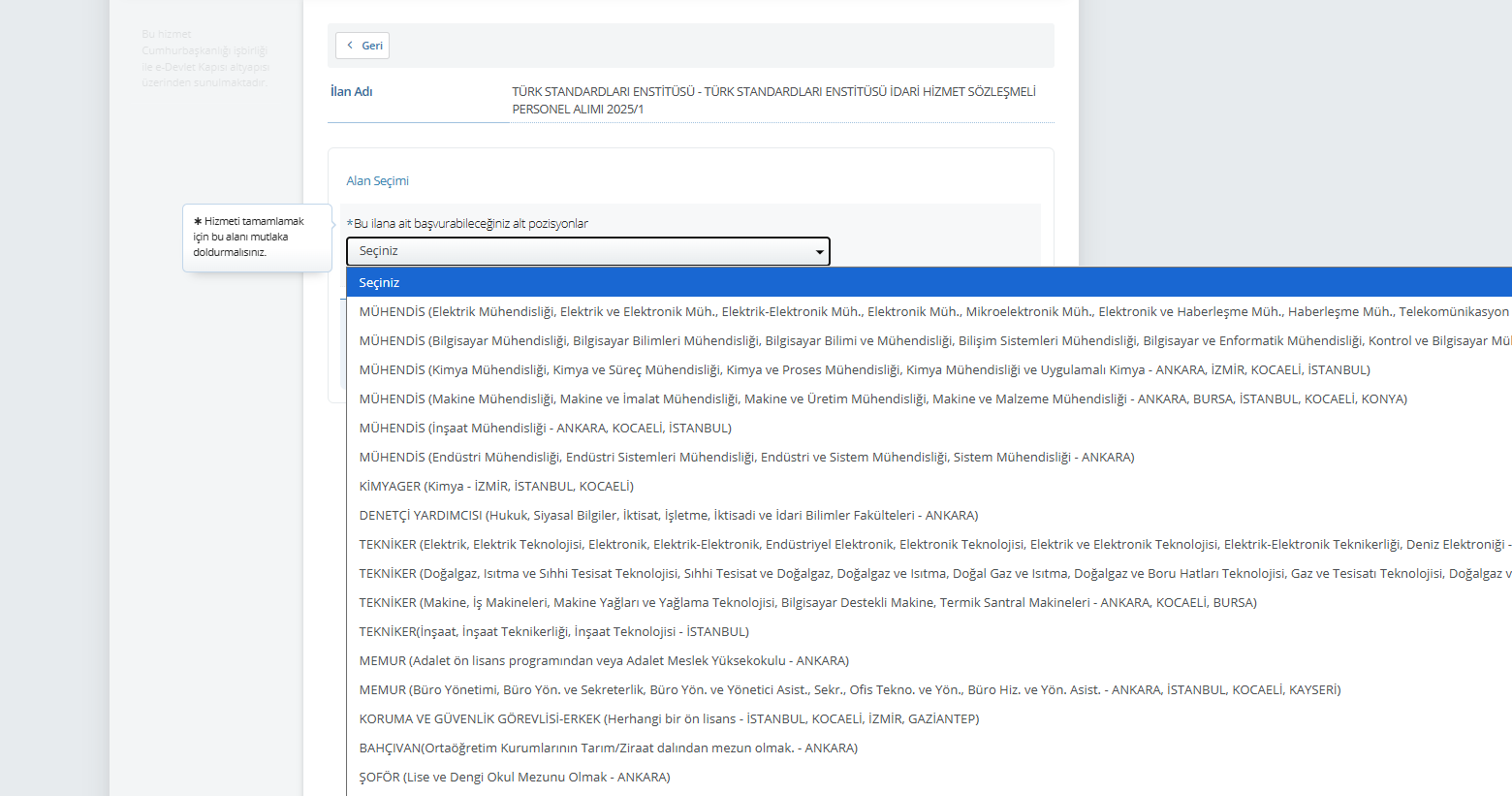1512x796 pixels.
Task: Choose ŞOFÖR Lise ve Dengi option
Action: [x=514, y=777]
